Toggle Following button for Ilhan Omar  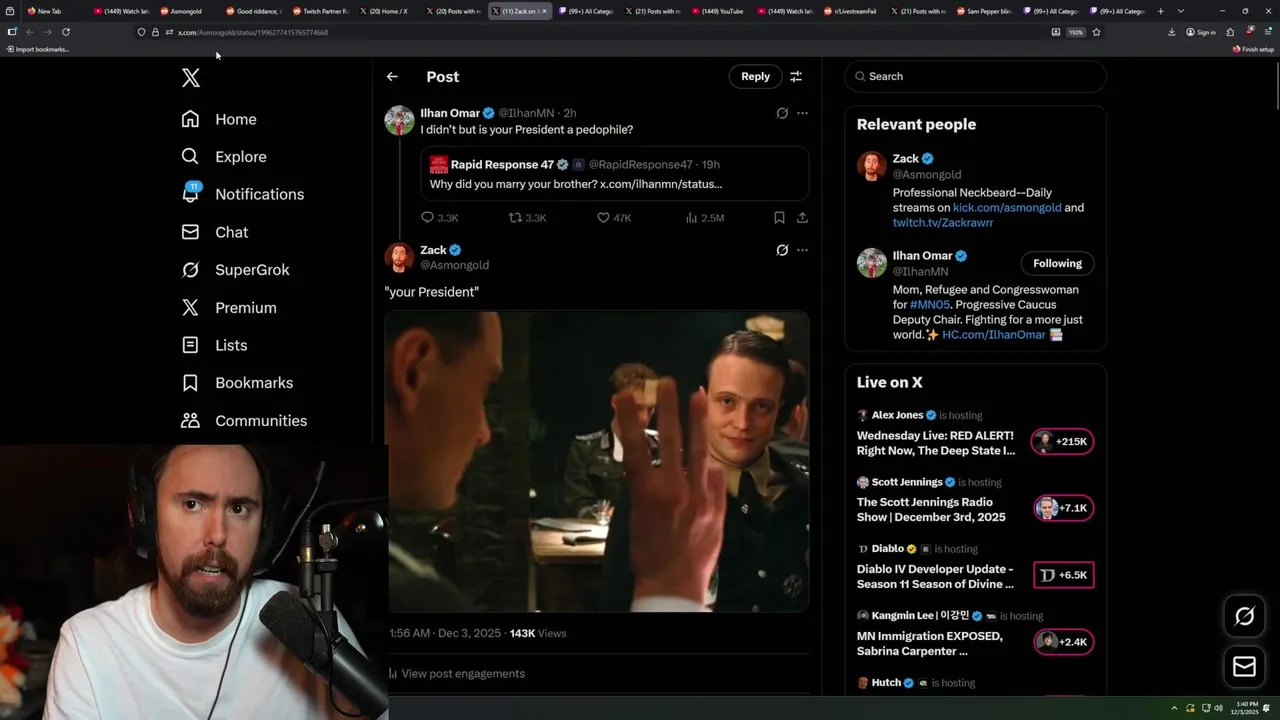[1057, 263]
